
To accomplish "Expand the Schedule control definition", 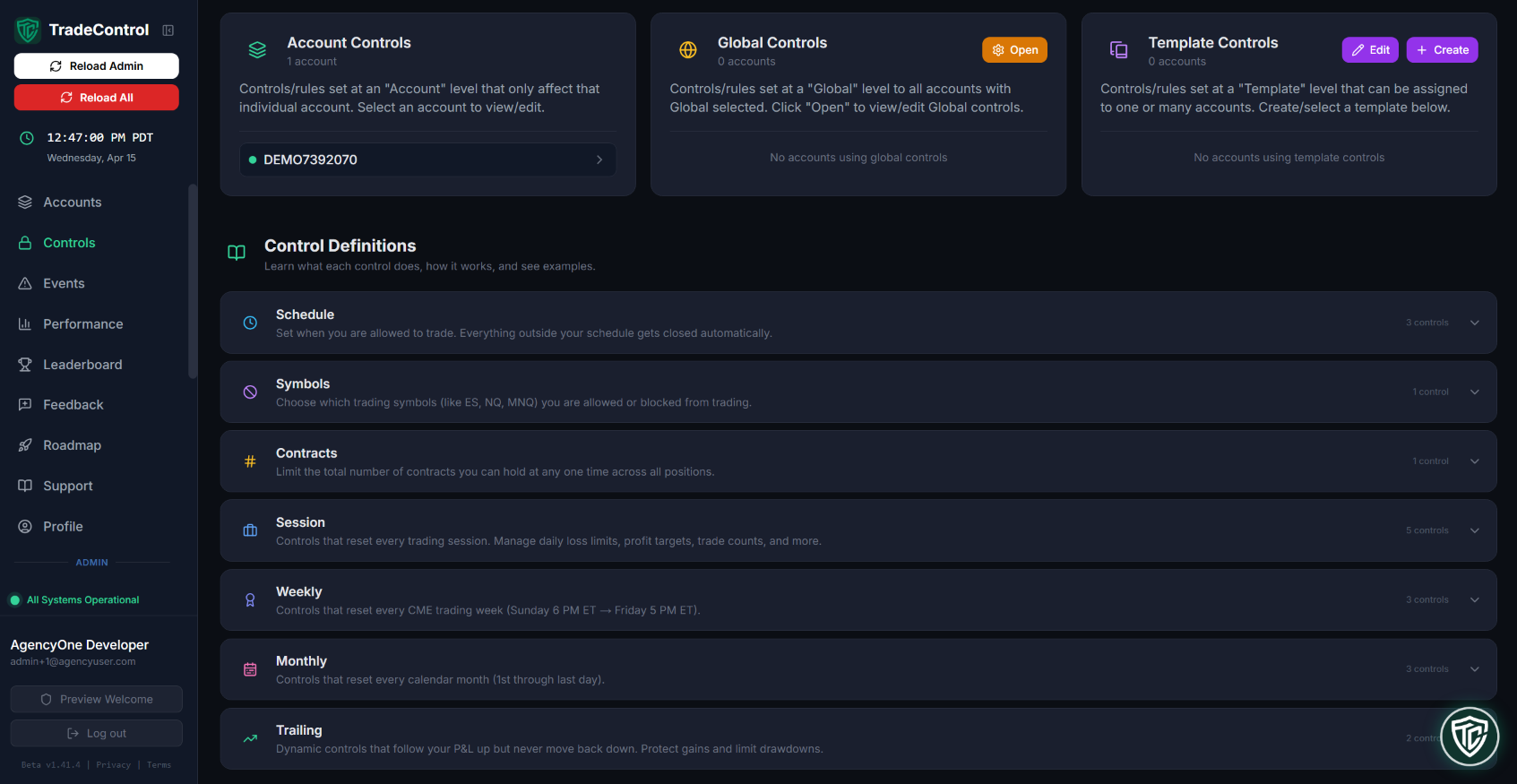I will click(1475, 323).
